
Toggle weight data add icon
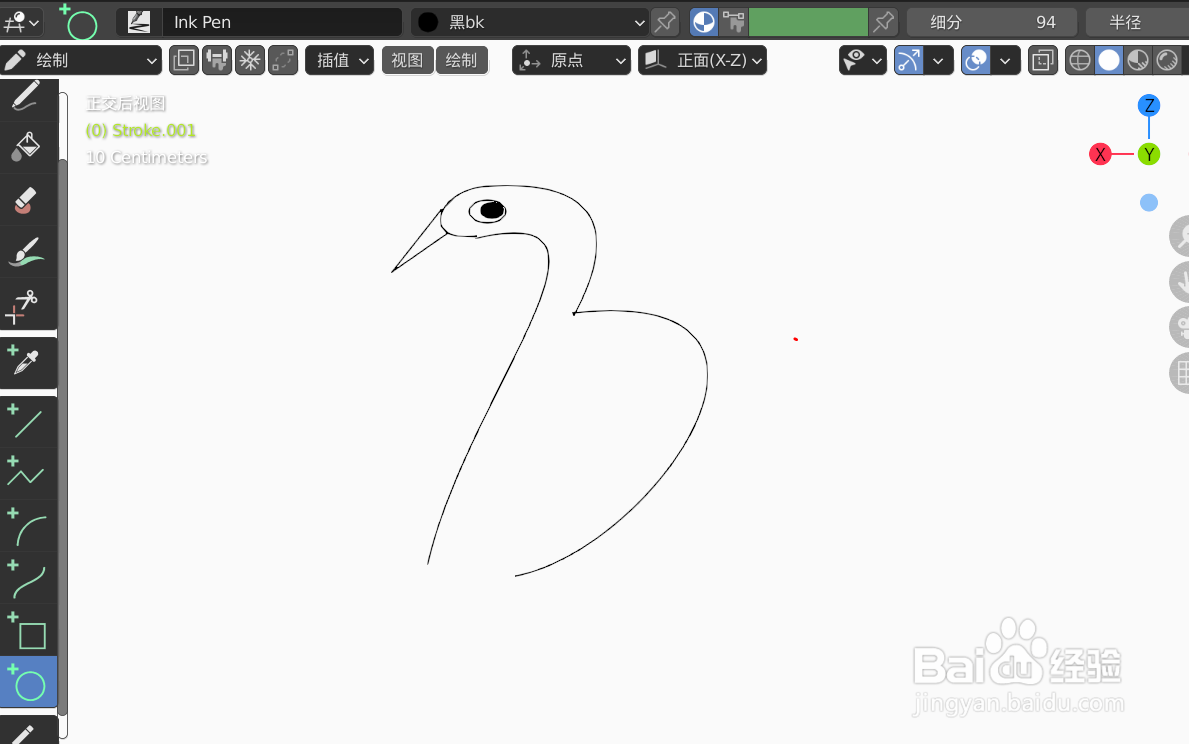coord(217,60)
